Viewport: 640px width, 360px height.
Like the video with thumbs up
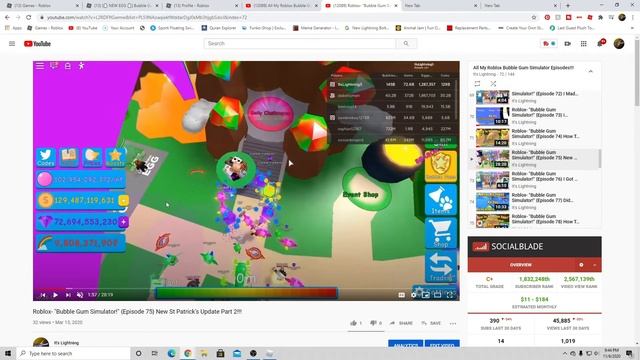(x=353, y=323)
